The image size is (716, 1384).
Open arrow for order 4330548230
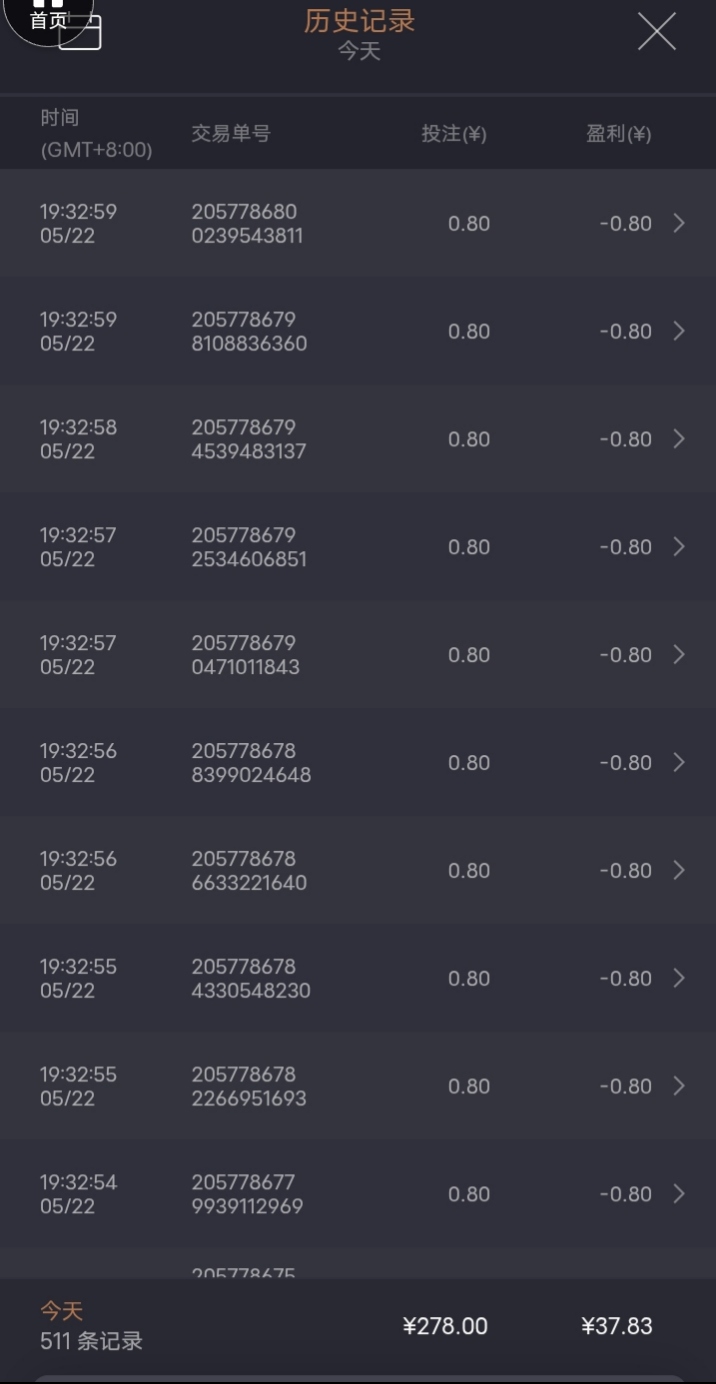pyautogui.click(x=679, y=979)
